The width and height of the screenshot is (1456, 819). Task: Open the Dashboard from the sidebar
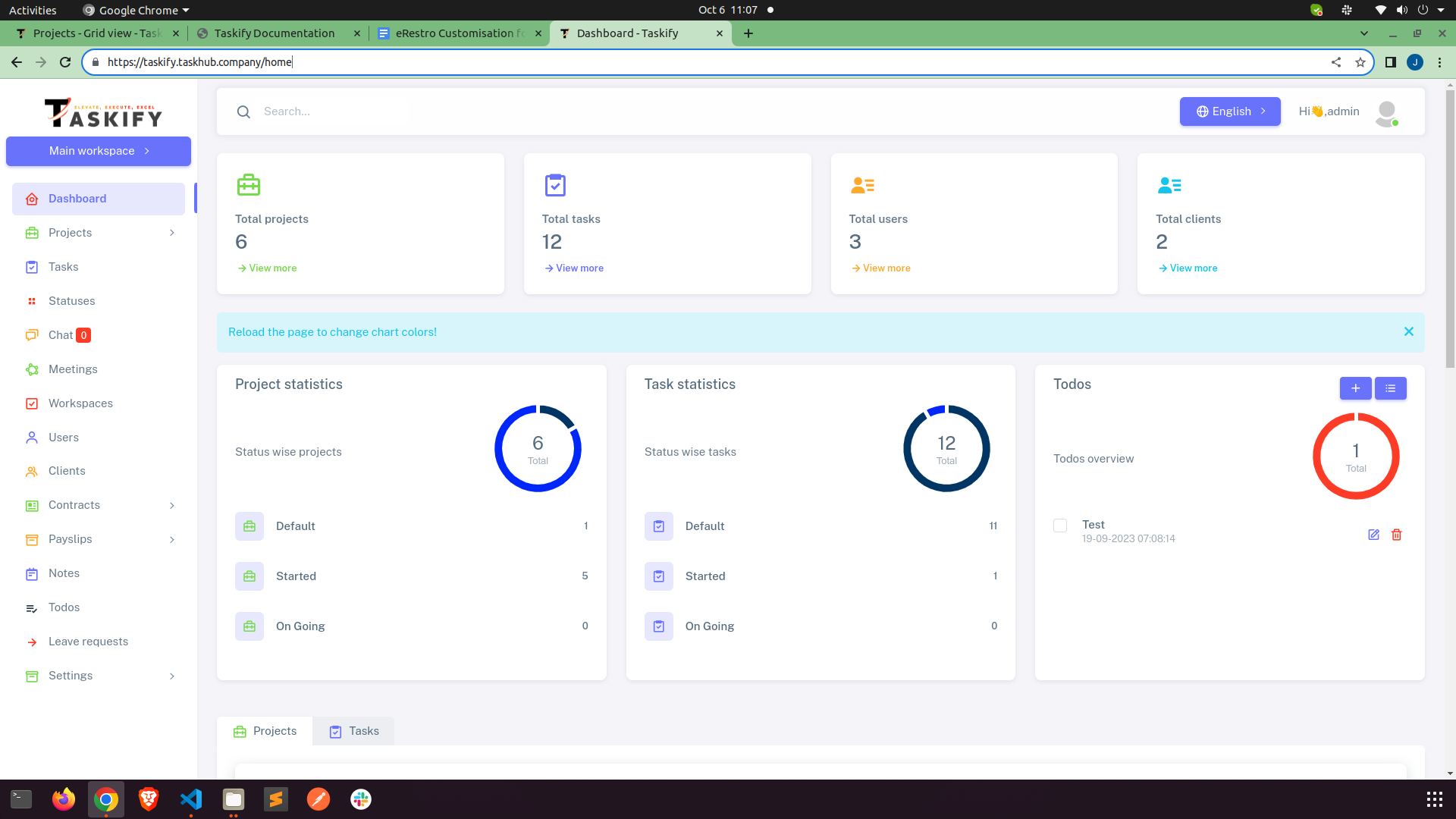pos(77,199)
